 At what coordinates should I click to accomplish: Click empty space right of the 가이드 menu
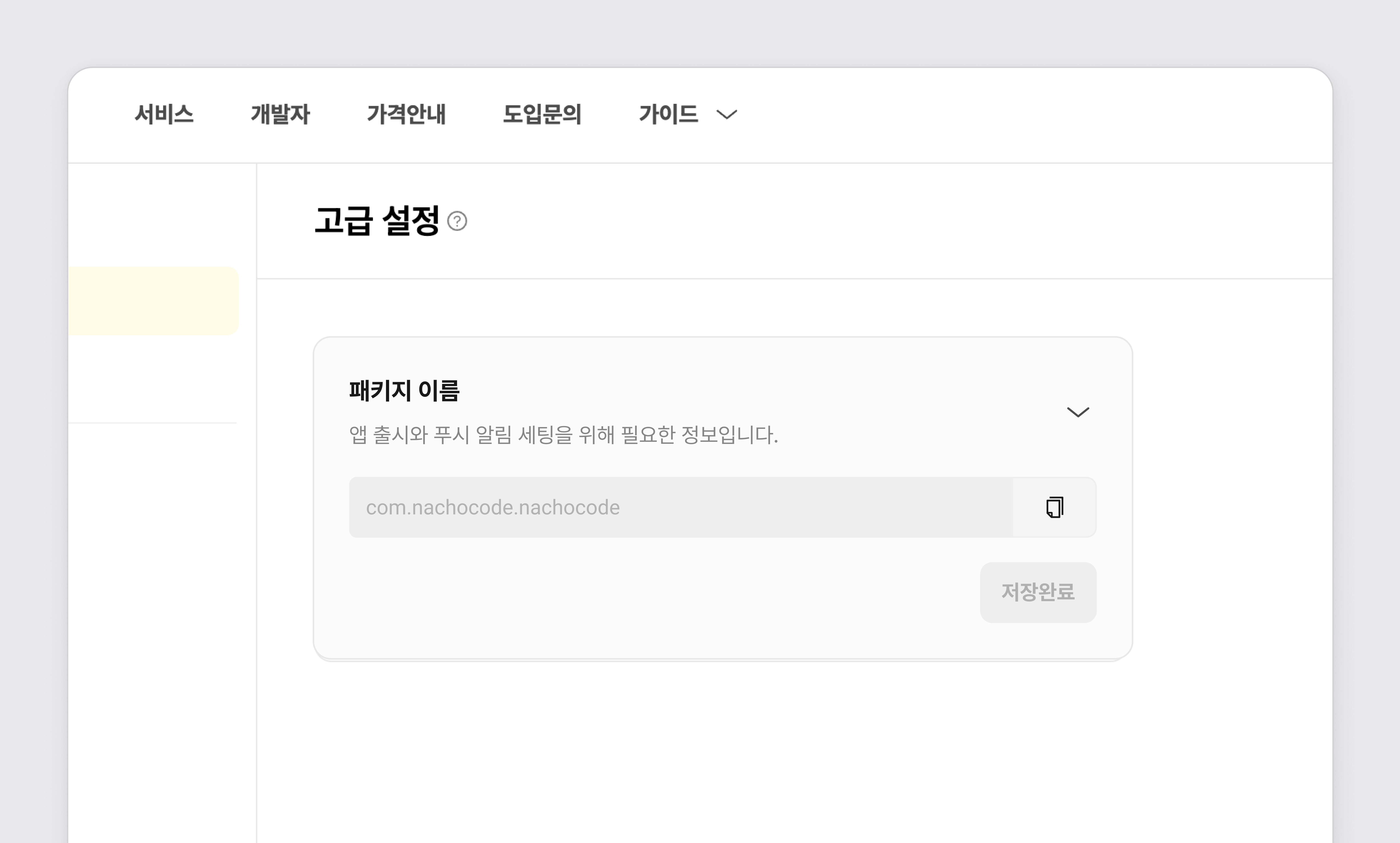coord(1033,115)
